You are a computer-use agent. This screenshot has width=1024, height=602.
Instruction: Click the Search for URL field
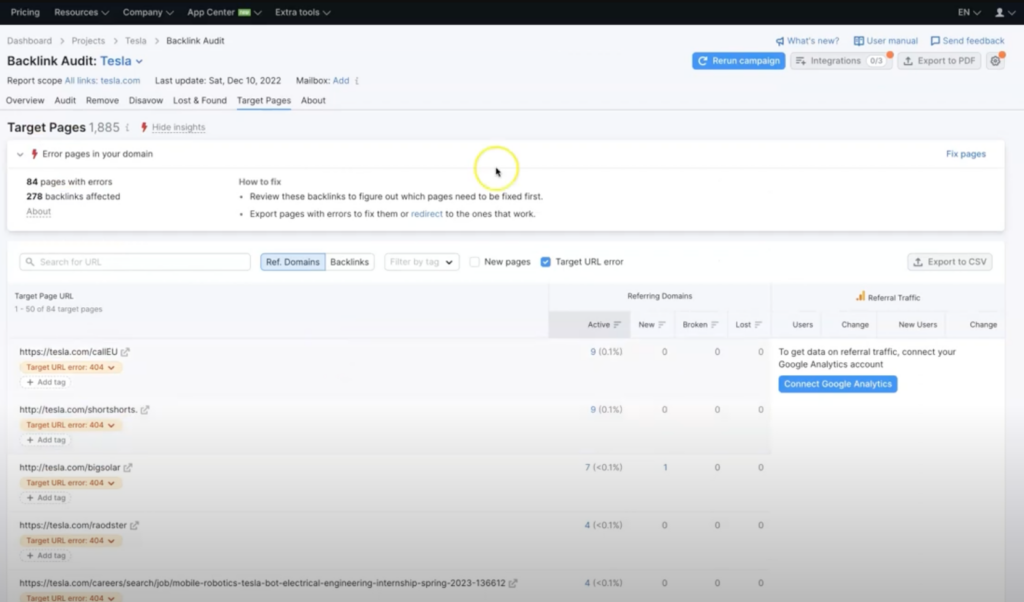click(x=135, y=262)
